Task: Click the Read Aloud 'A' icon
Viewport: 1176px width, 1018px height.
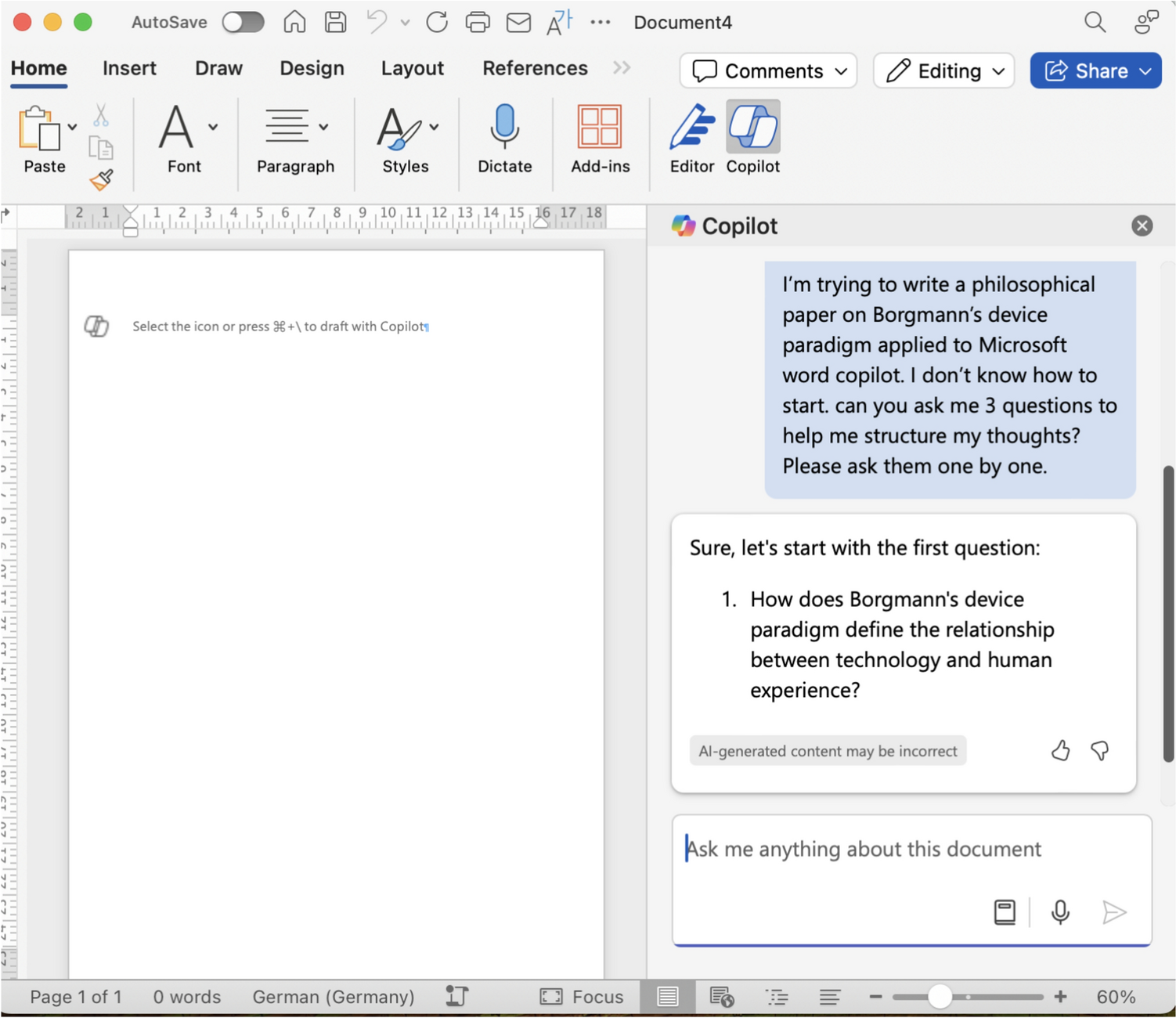Action: pyautogui.click(x=559, y=22)
